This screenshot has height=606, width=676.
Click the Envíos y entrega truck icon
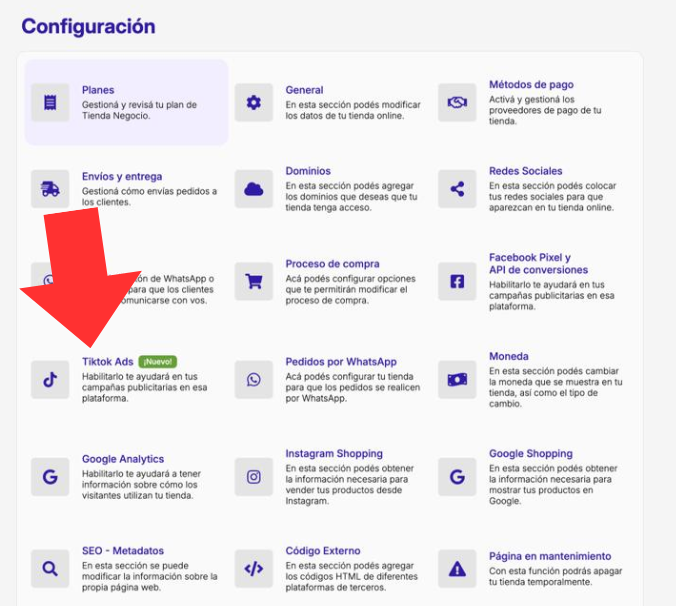tap(50, 189)
